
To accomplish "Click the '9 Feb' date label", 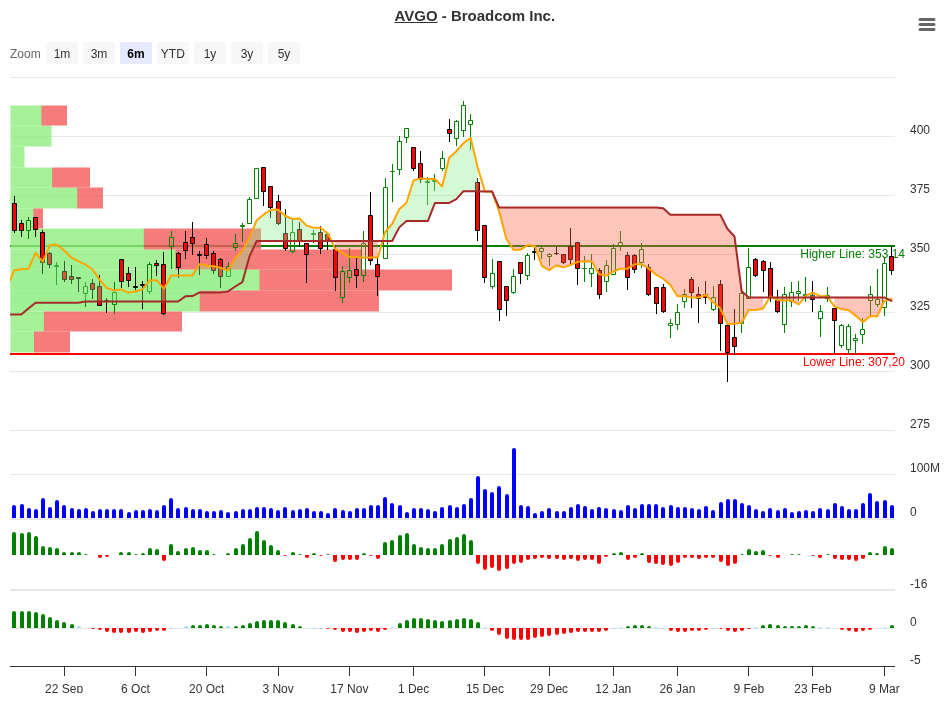I will tap(748, 688).
